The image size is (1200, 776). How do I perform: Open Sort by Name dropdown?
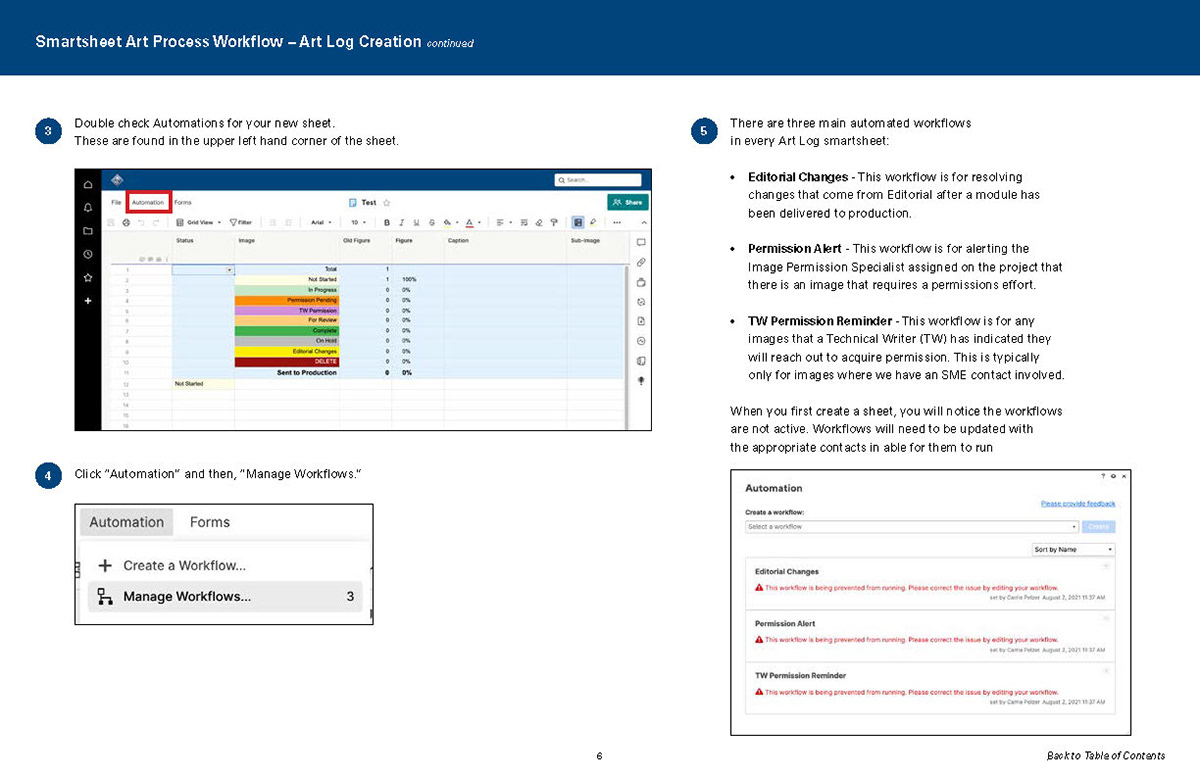[x=1074, y=550]
